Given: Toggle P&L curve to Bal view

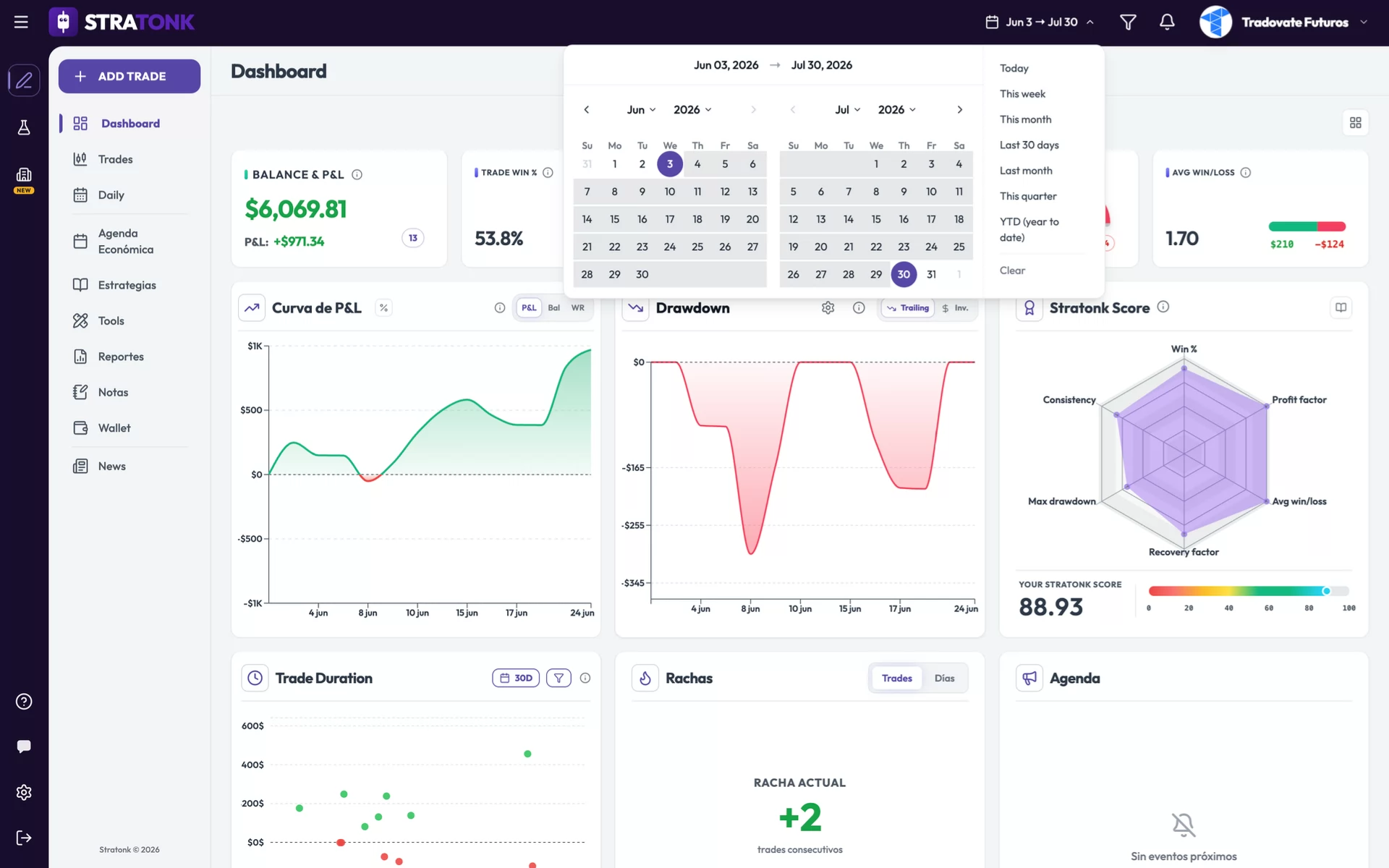Looking at the screenshot, I should (x=553, y=307).
